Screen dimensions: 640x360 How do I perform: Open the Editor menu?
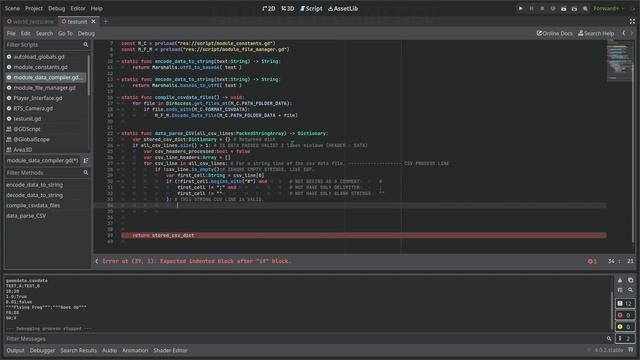coord(78,9)
